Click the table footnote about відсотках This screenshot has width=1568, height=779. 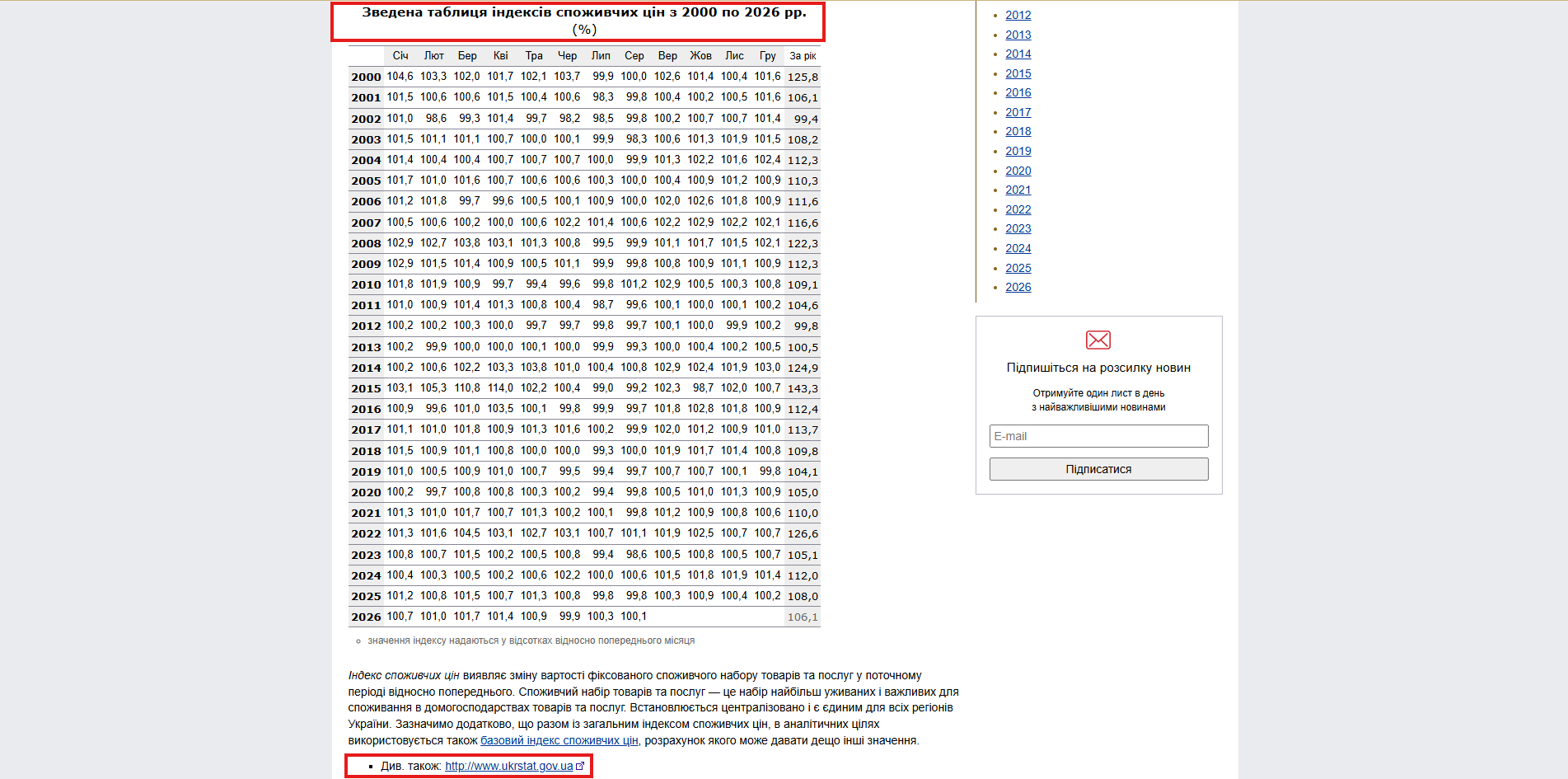point(531,641)
